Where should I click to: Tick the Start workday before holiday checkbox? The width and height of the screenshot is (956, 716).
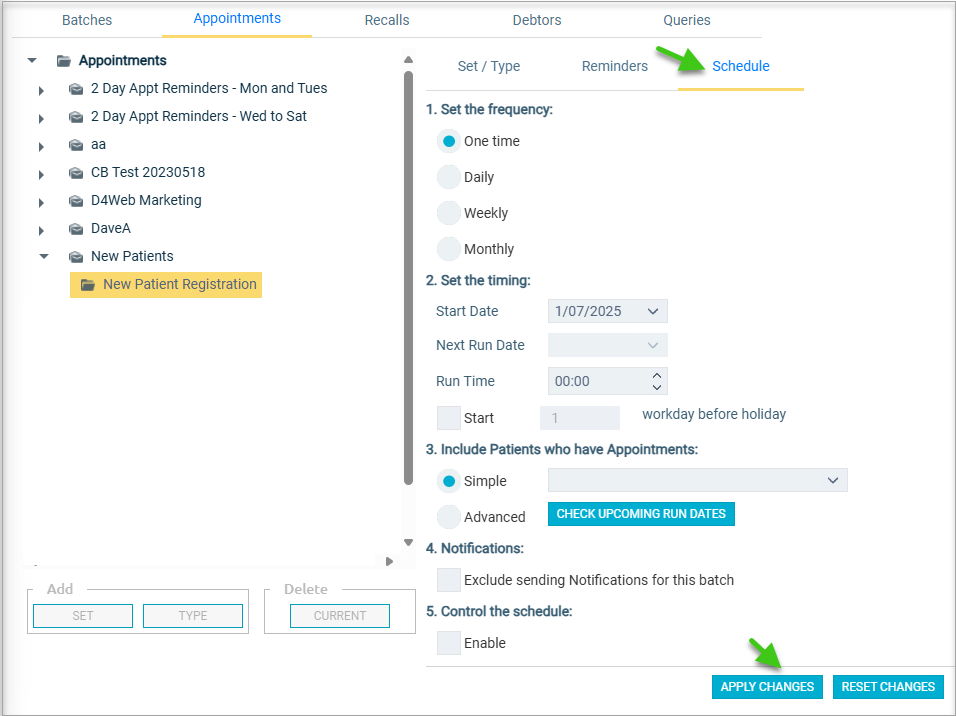[x=449, y=418]
